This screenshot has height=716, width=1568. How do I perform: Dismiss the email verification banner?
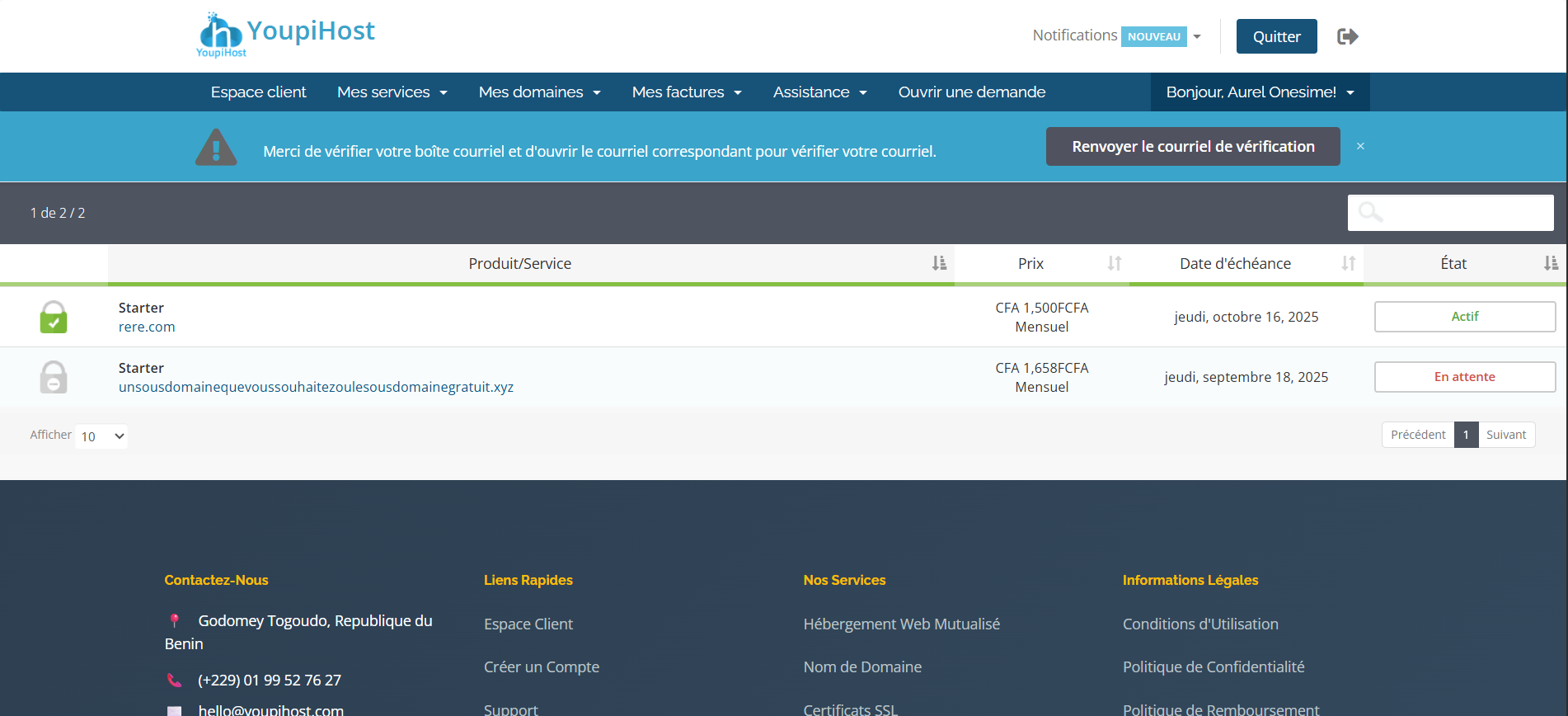click(1360, 146)
